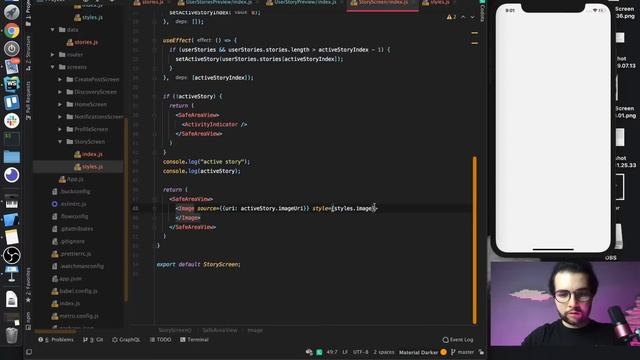Expand the CreatePostScreen folder
This screenshot has height=360, width=640.
coord(60,80)
